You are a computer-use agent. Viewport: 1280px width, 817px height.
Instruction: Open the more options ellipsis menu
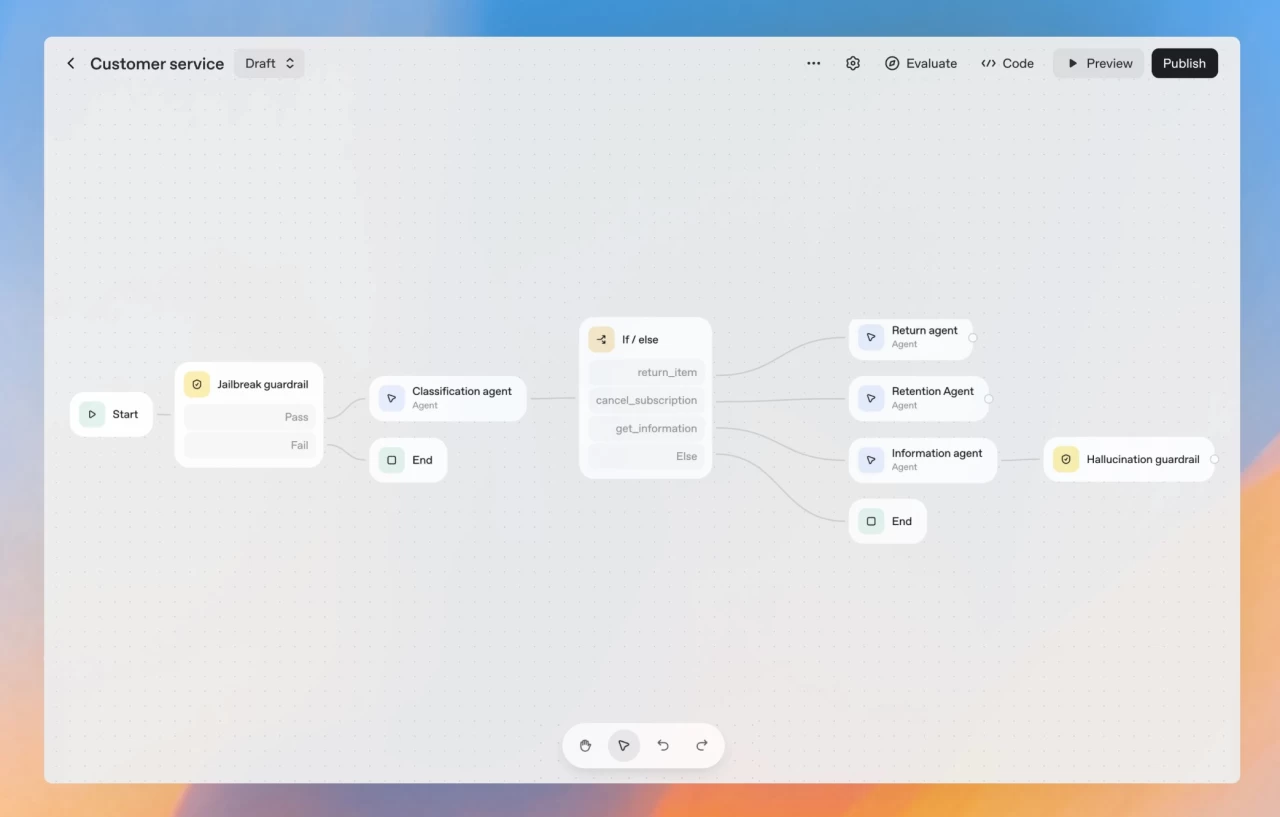[x=813, y=63]
